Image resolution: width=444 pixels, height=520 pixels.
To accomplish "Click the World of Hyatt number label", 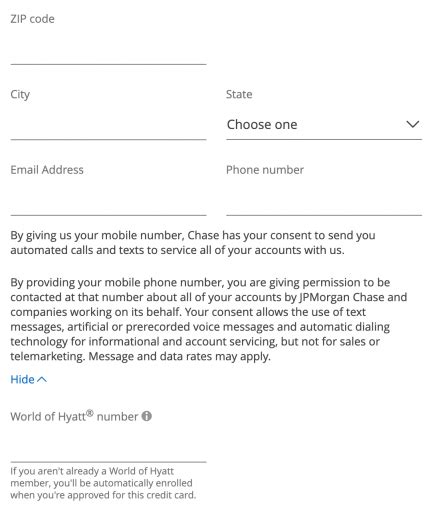I will click(74, 416).
